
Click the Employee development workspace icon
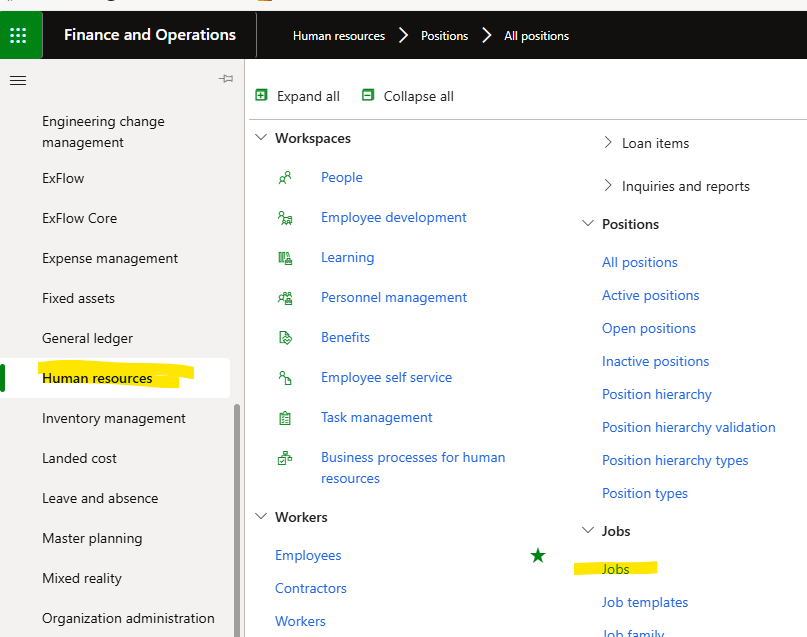[285, 218]
